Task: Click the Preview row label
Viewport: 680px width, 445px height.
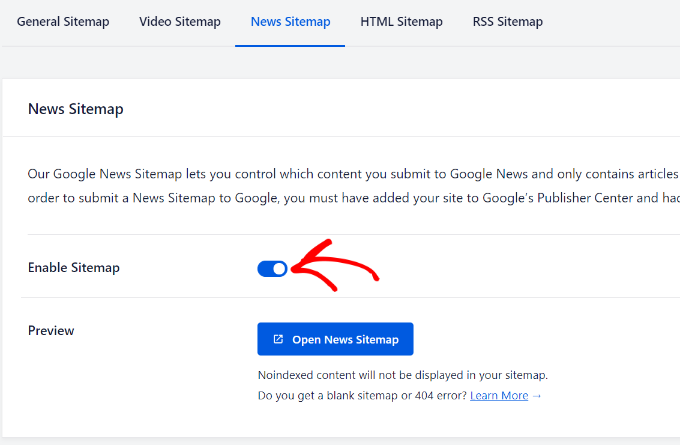Action: [x=51, y=330]
